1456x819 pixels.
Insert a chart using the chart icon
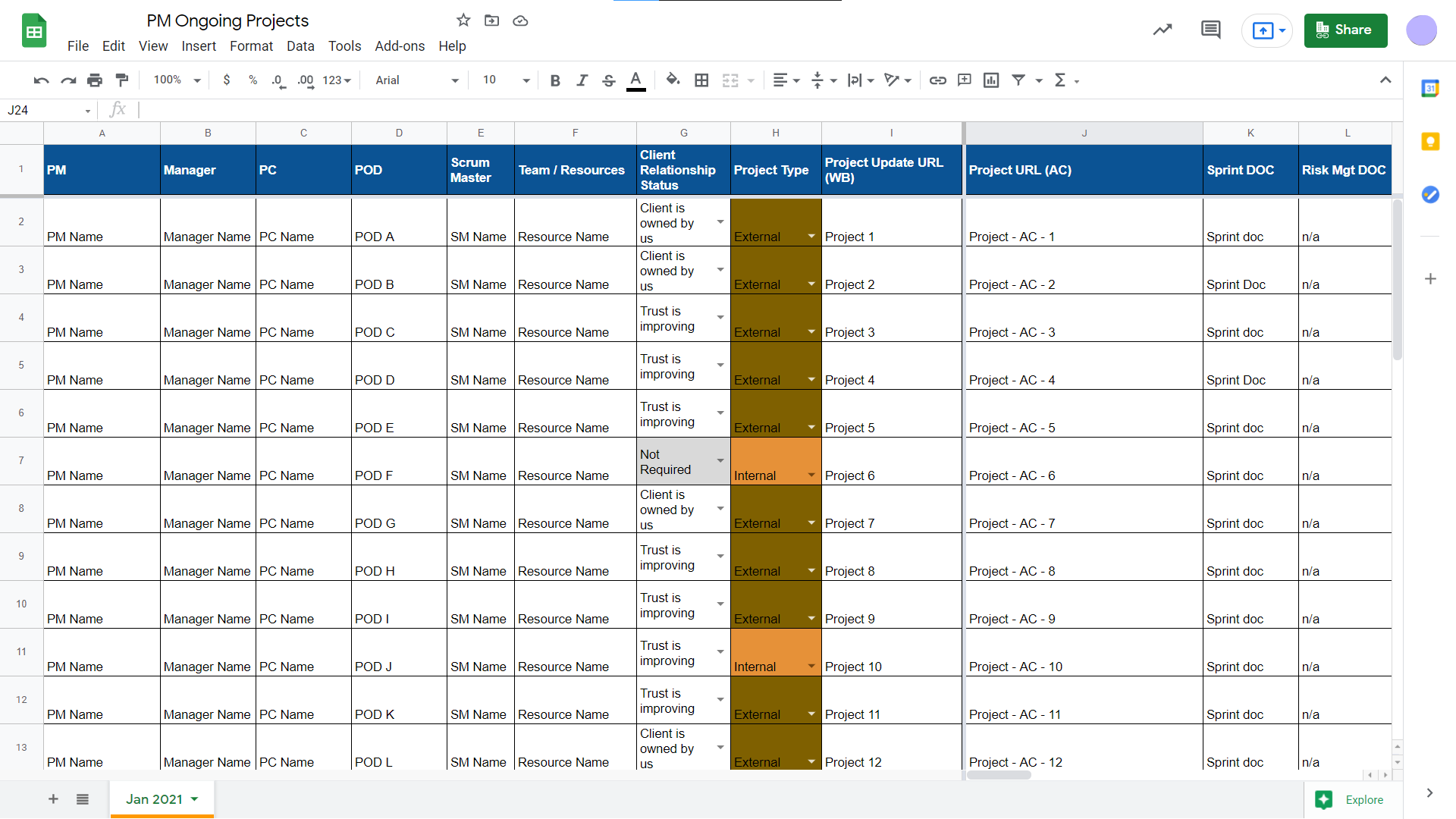point(991,80)
